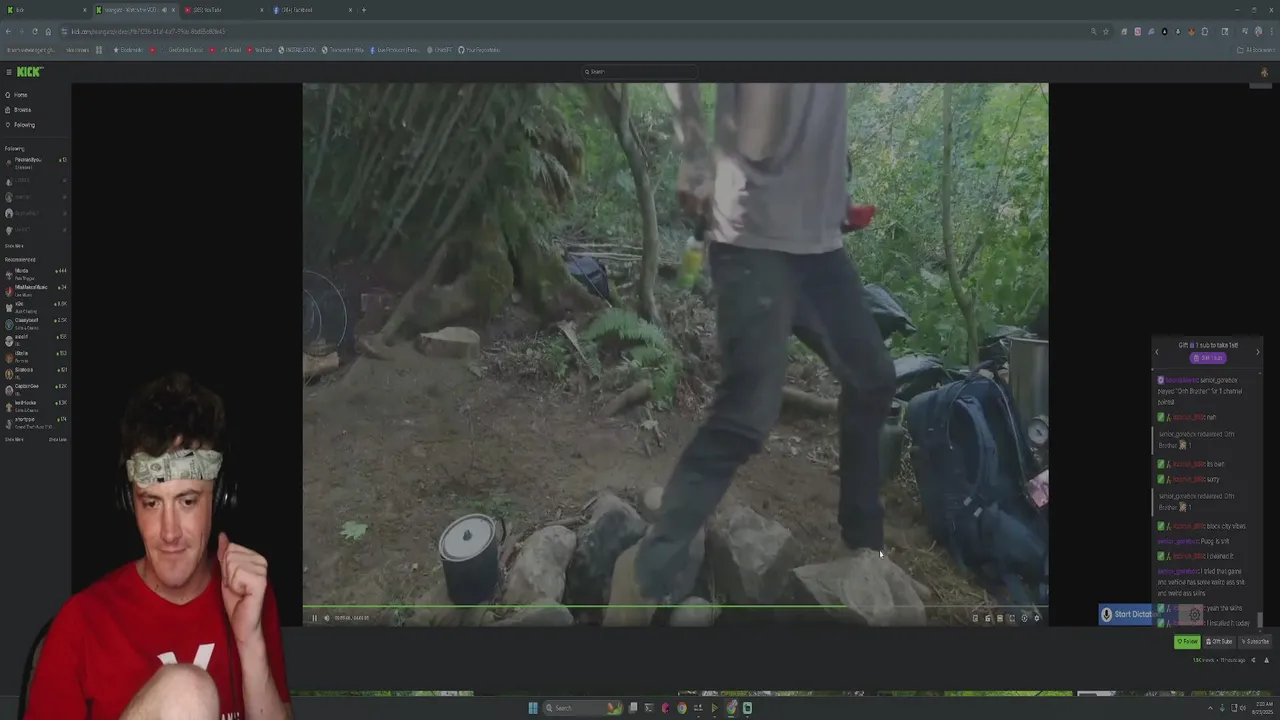The image size is (1280, 720).
Task: Click the share icon below the chat
Action: [1253, 660]
